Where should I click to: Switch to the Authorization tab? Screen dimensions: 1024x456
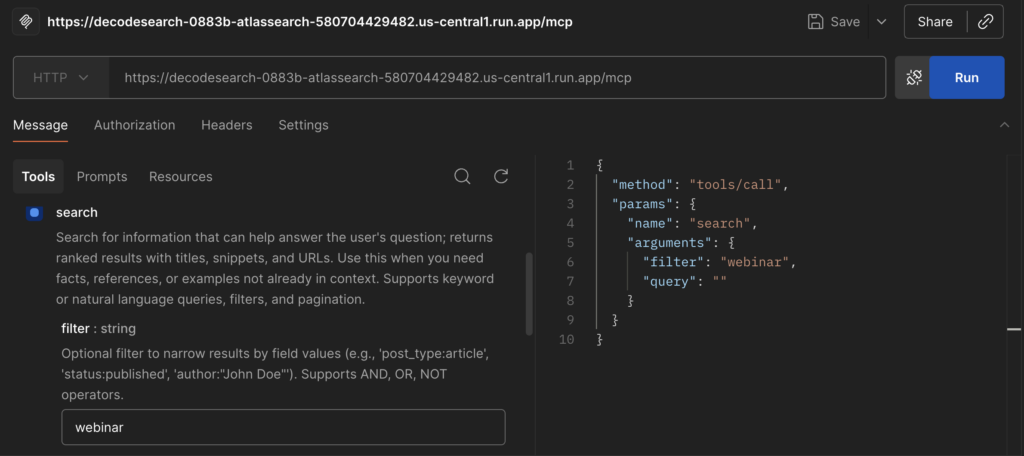pos(134,125)
